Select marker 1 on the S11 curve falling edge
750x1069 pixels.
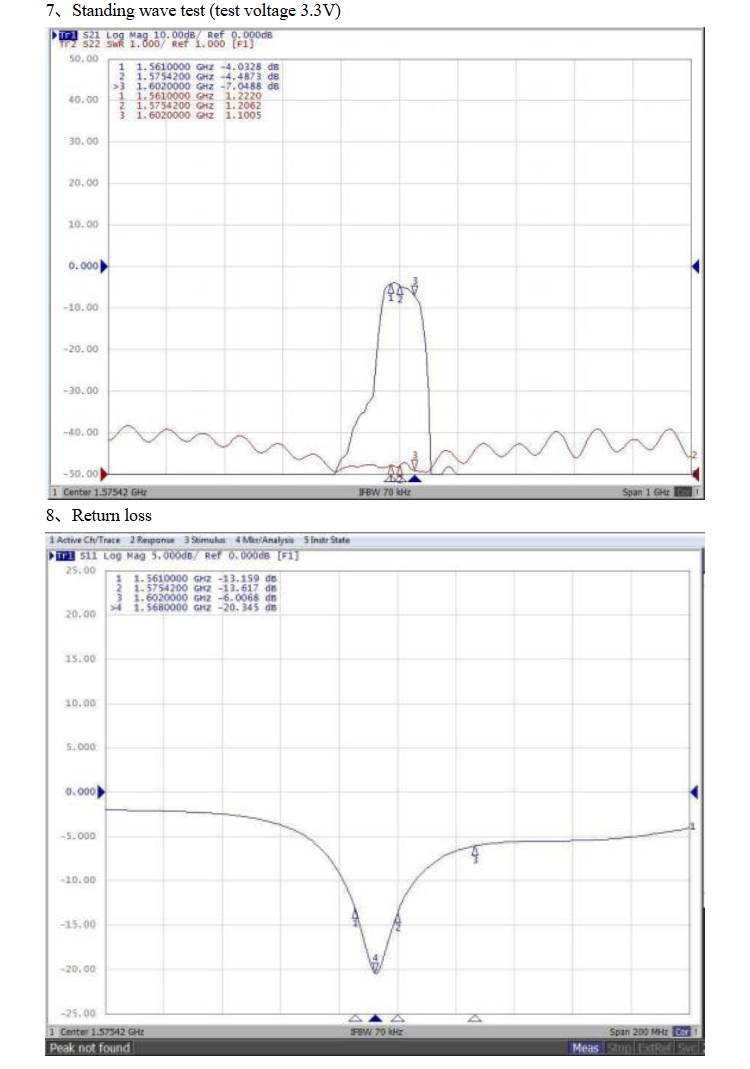[x=355, y=917]
